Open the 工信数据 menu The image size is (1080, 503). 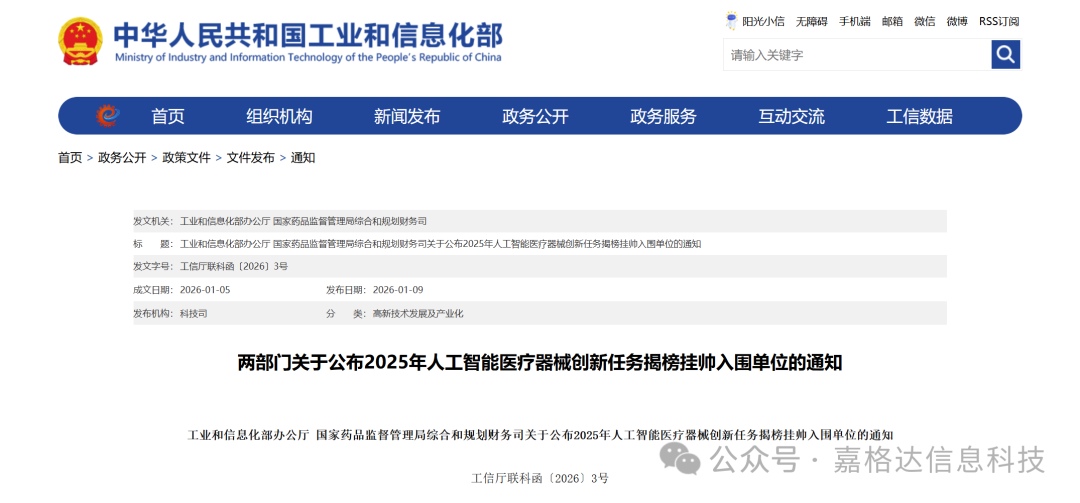920,116
